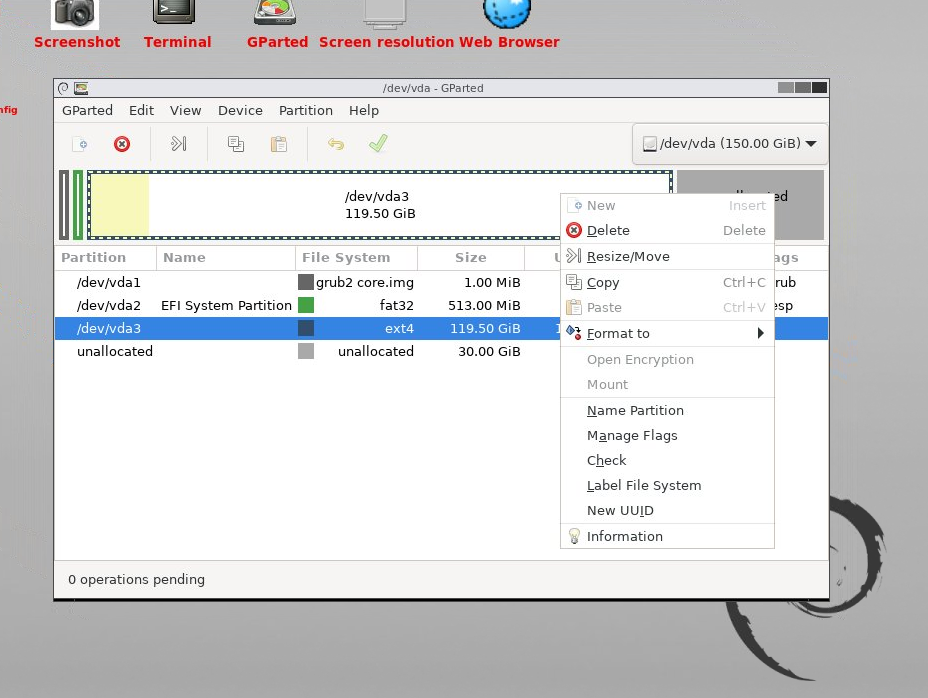Open the Partition menu in menu bar
Image resolution: width=928 pixels, height=698 pixels.
tap(305, 111)
